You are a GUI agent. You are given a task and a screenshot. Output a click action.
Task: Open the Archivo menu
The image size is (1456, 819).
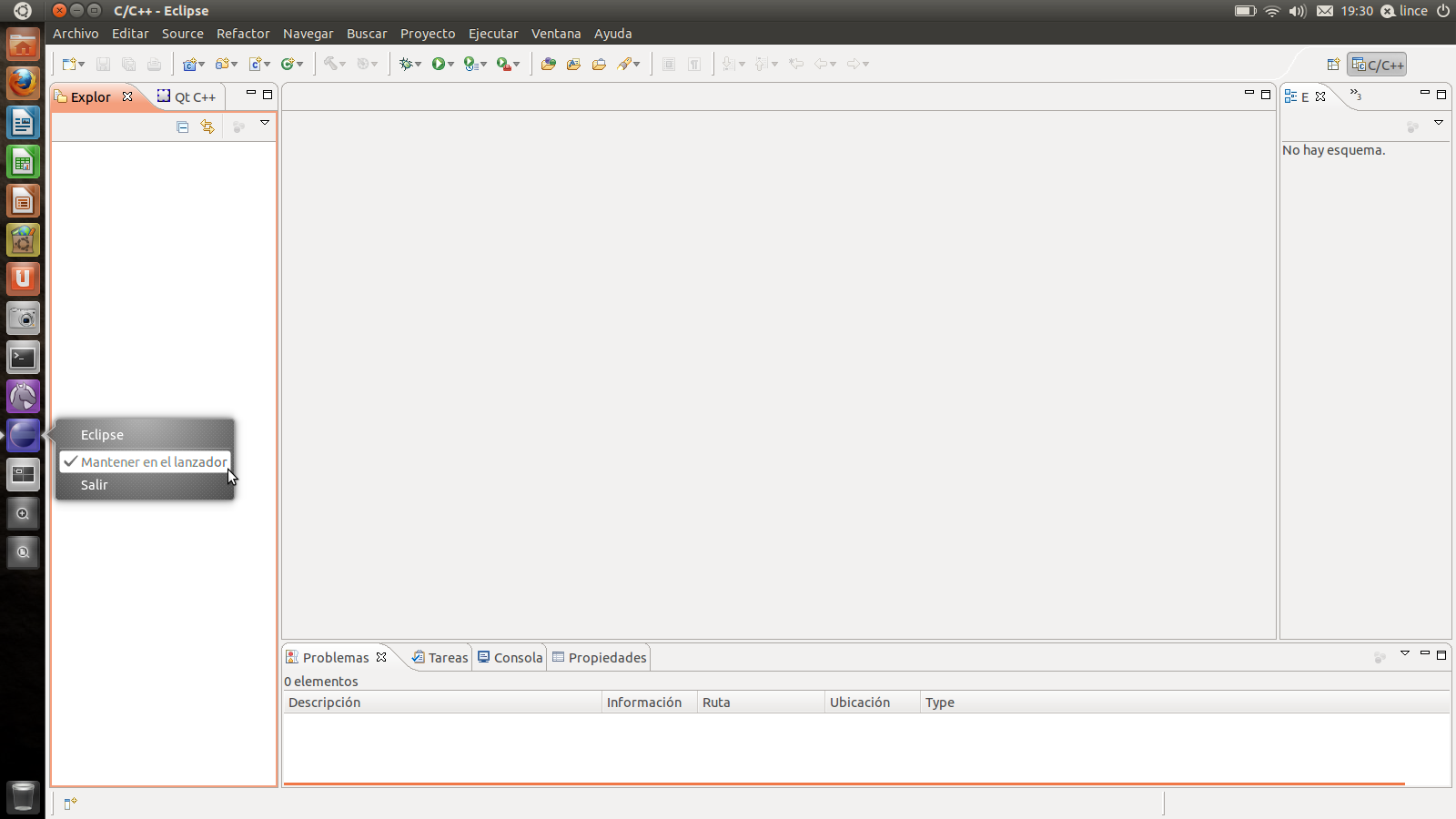pos(76,34)
